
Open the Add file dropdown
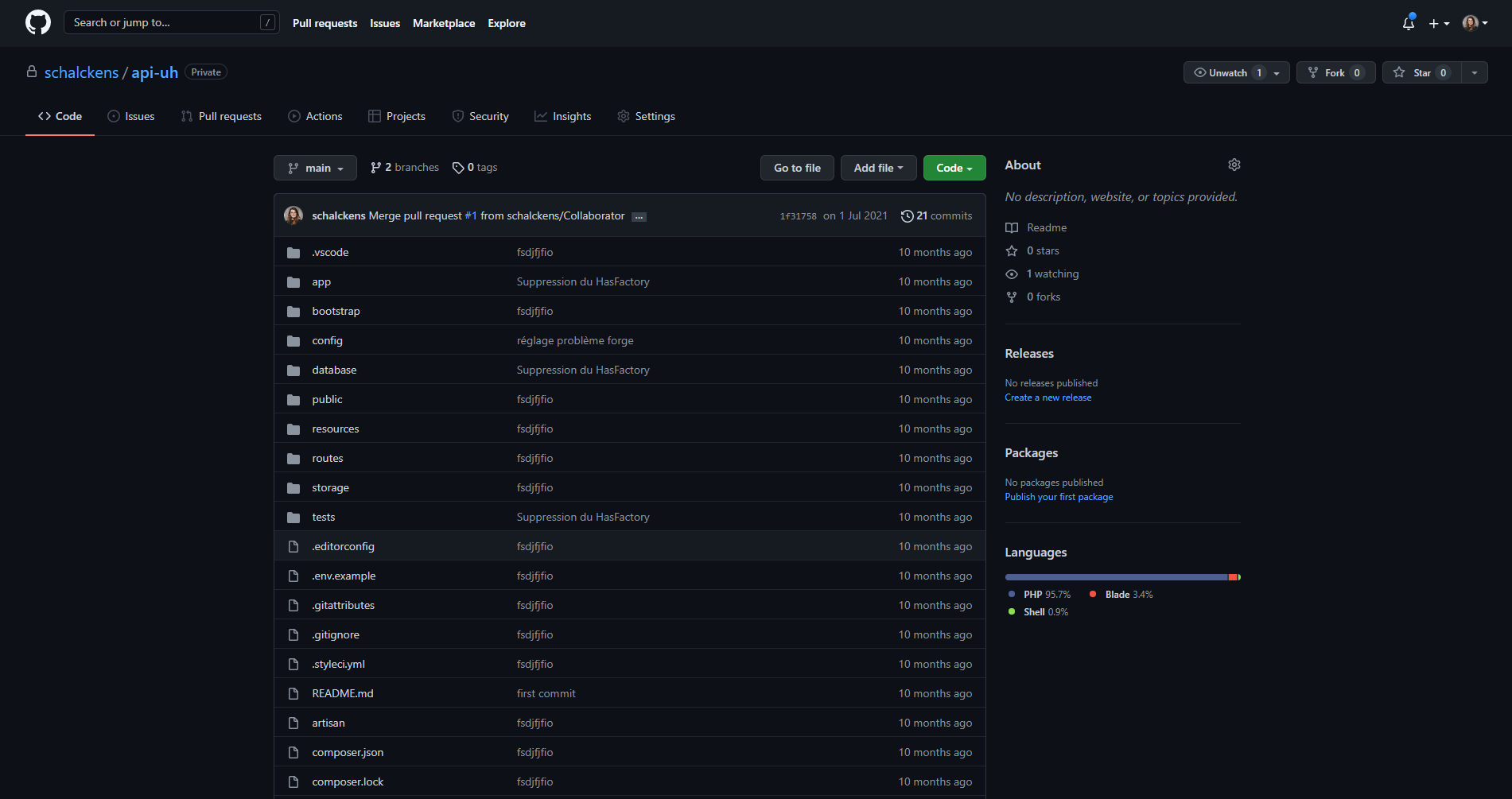[x=878, y=168]
